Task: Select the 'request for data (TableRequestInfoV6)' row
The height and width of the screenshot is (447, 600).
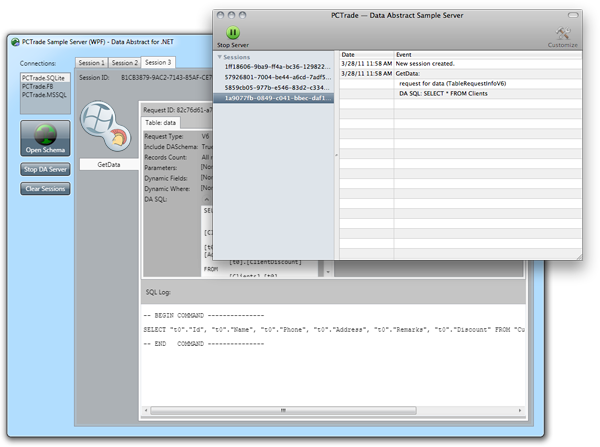Action: [x=461, y=83]
